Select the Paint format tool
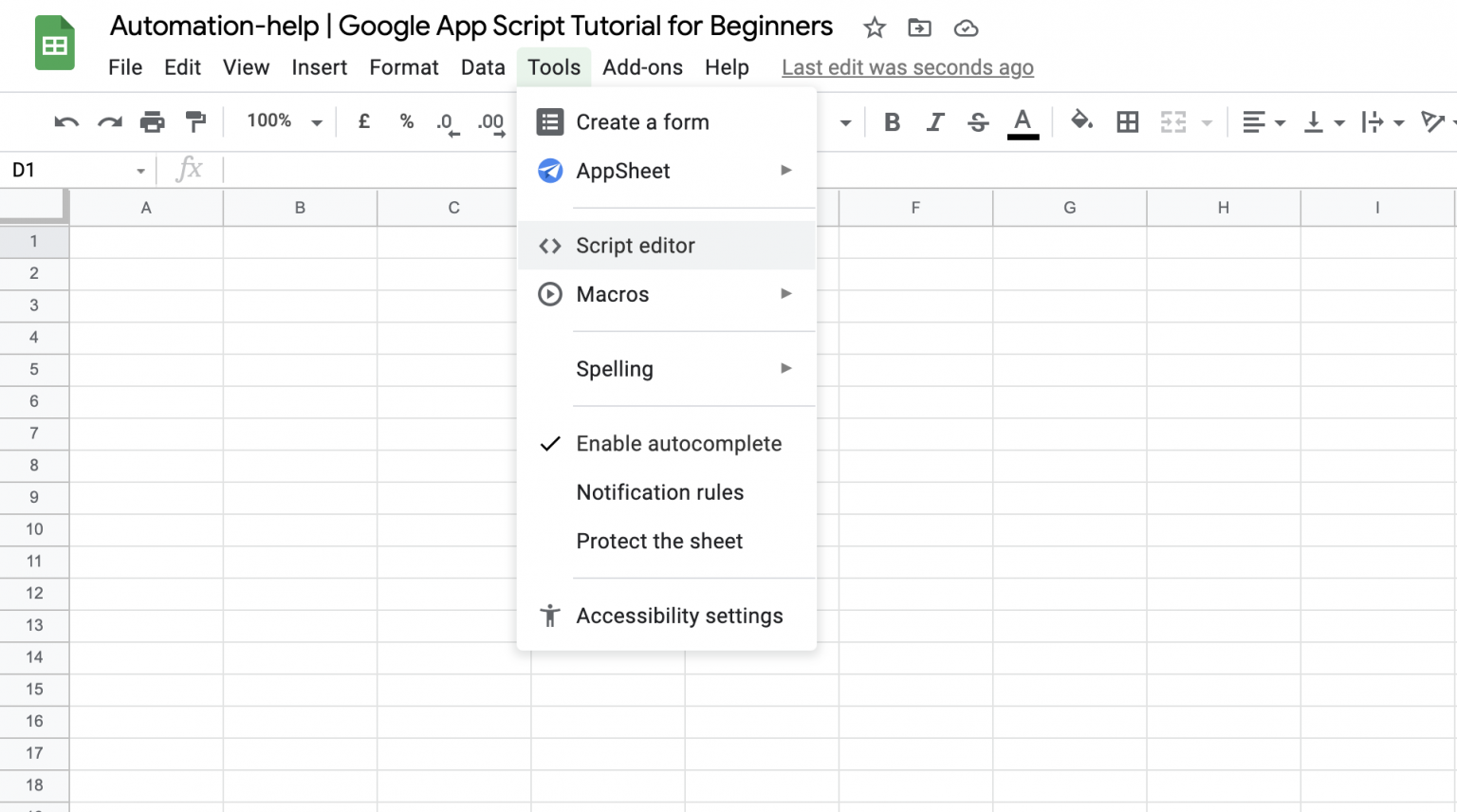The height and width of the screenshot is (812, 1457). coord(195,121)
